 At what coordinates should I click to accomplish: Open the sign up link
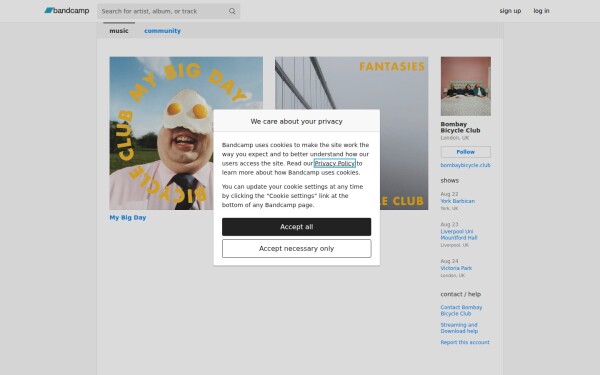(x=510, y=11)
